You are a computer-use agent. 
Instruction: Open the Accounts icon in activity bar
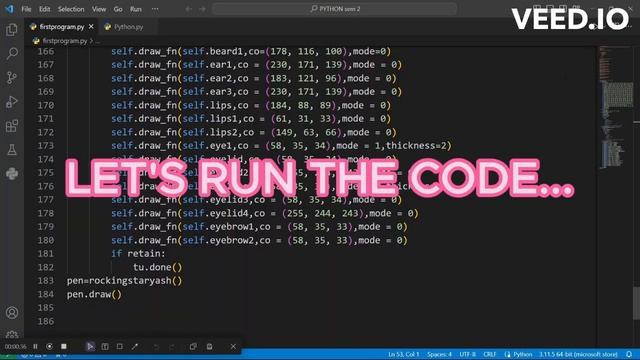pyautogui.click(x=12, y=313)
